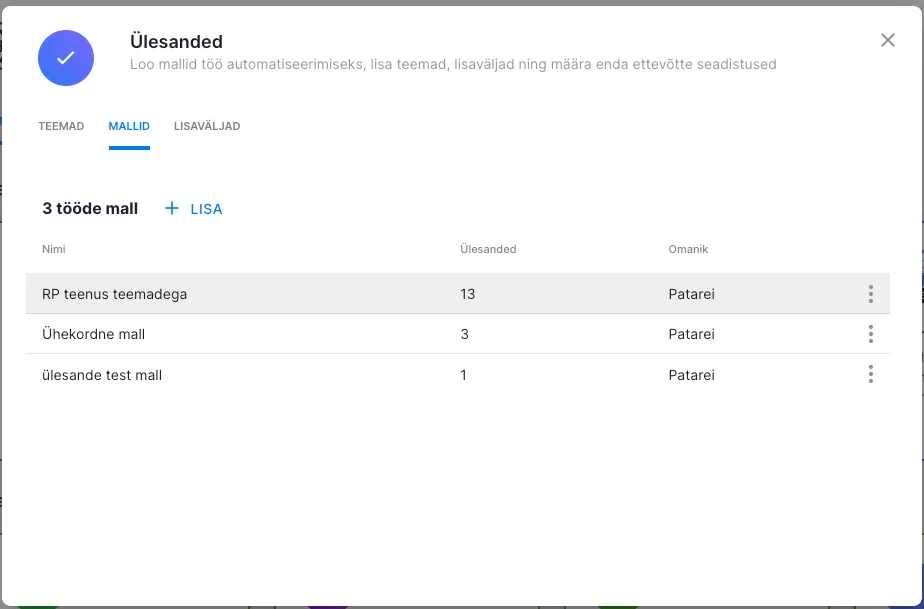924x609 pixels.
Task: Select the Ühekordne mall template
Action: (x=94, y=334)
